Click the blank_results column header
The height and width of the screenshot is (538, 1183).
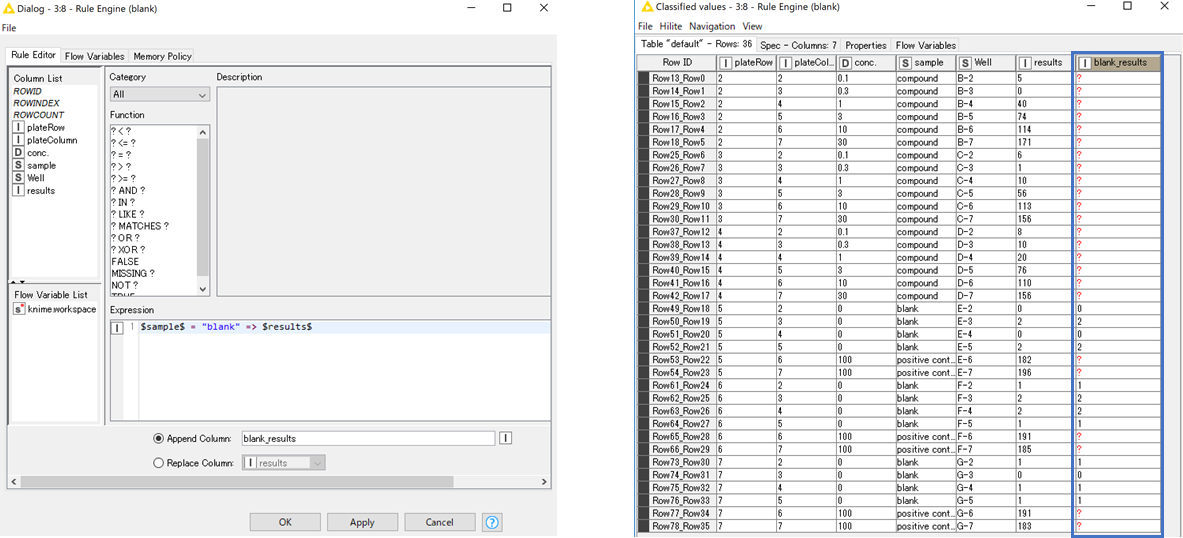click(x=1118, y=63)
